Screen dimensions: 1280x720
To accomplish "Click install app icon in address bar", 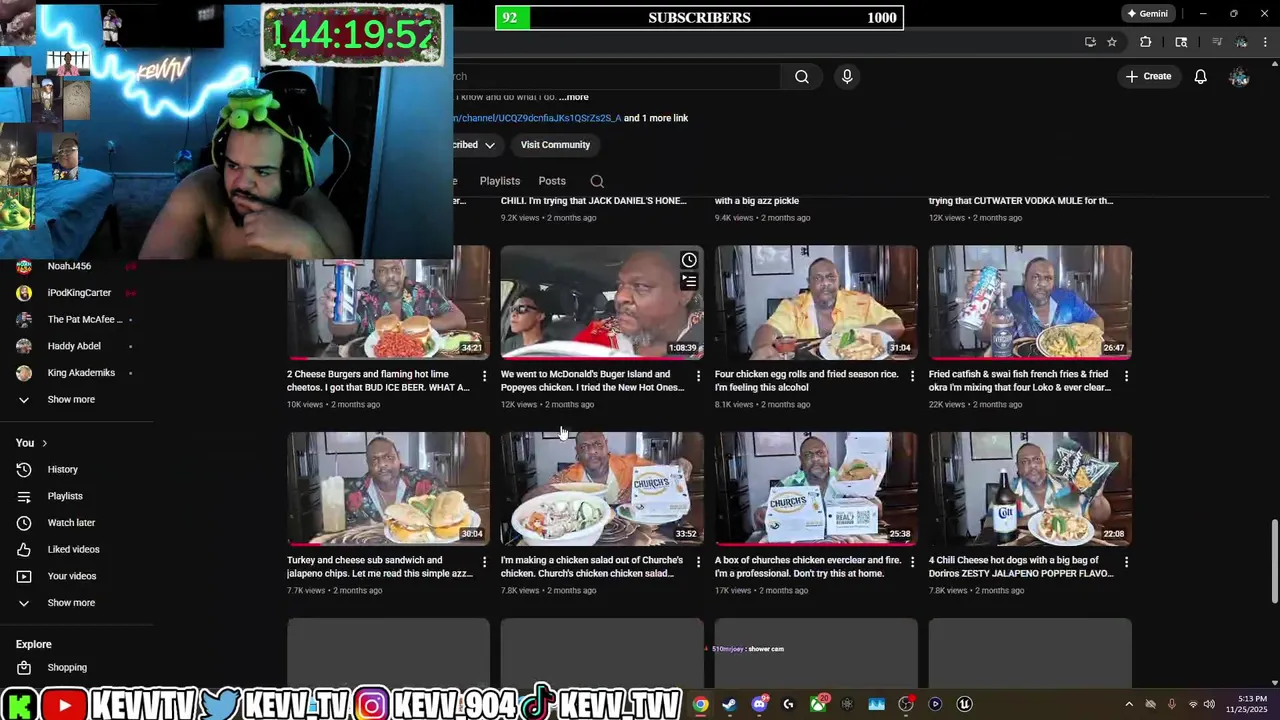I will [1090, 42].
